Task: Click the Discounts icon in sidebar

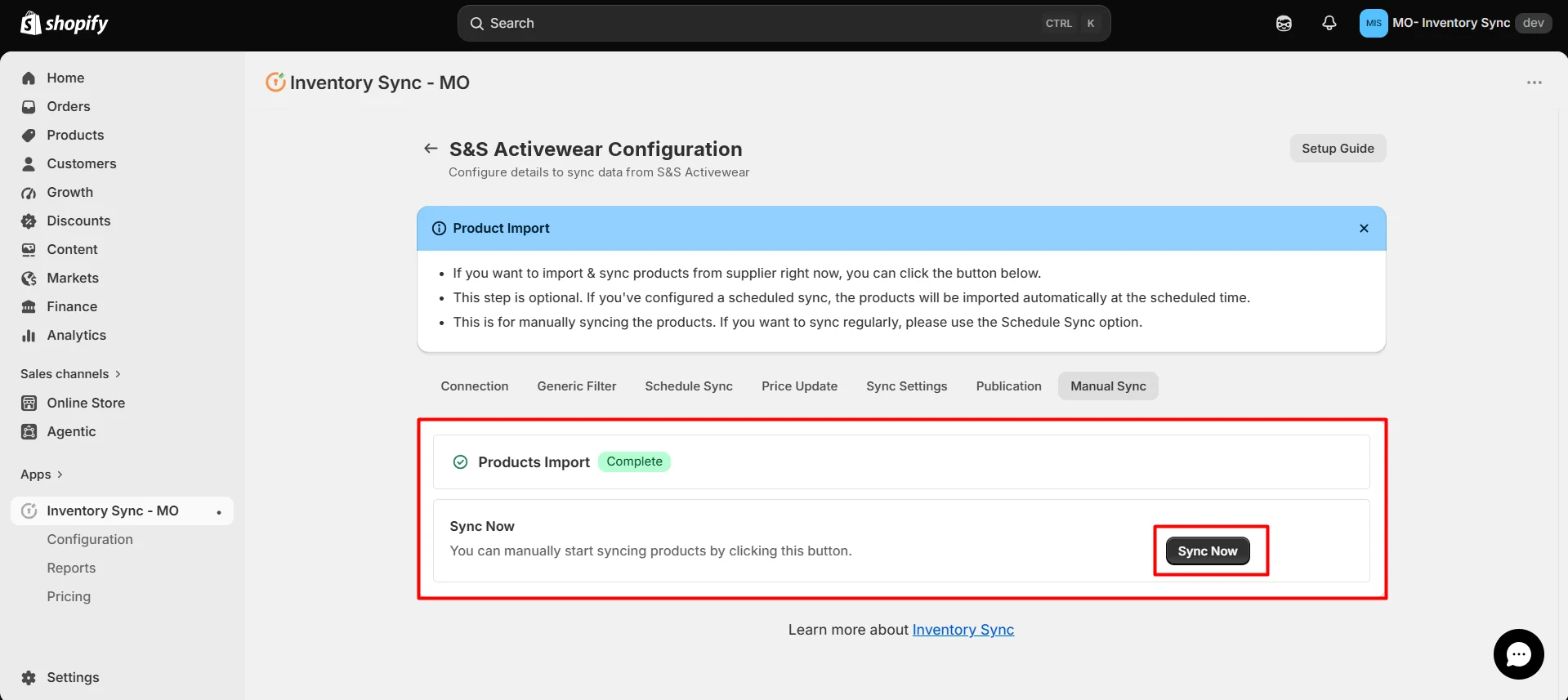Action: 29,221
